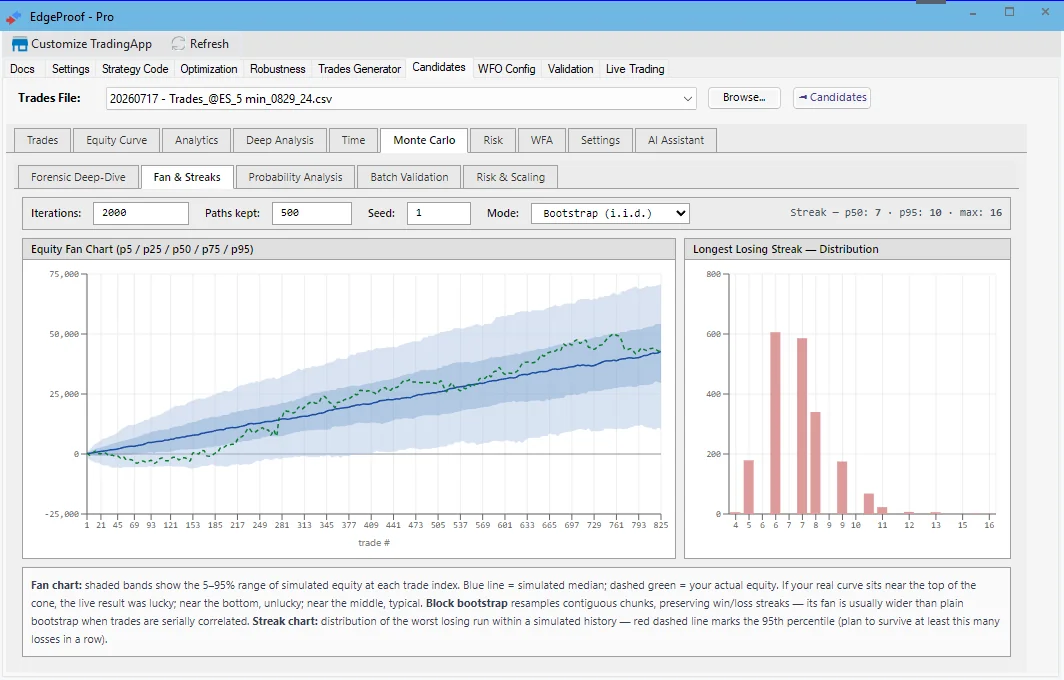Screen dimensions: 1064x680
Task: Click the Equity Fan Chart title
Action: [142, 249]
